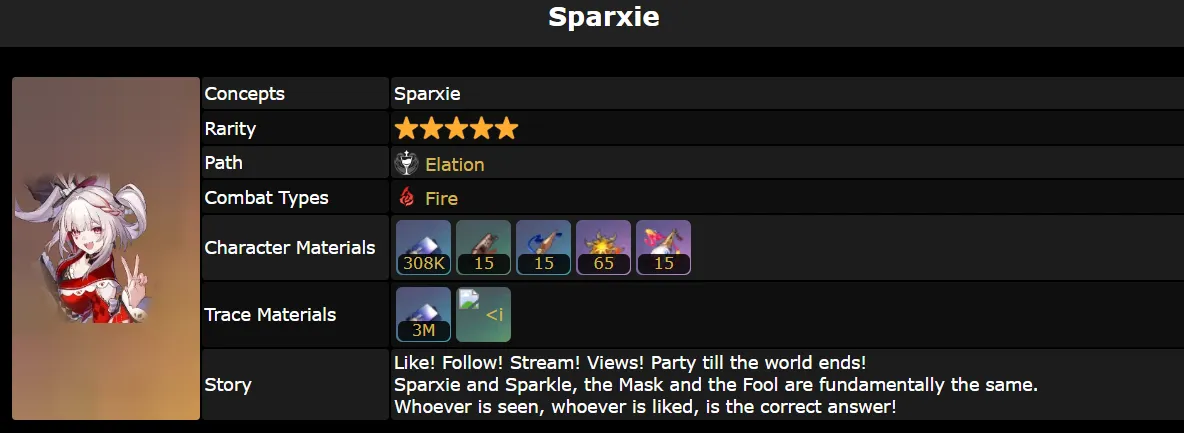The width and height of the screenshot is (1184, 433).
Task: Click the broken-image trace material tile
Action: [x=484, y=315]
